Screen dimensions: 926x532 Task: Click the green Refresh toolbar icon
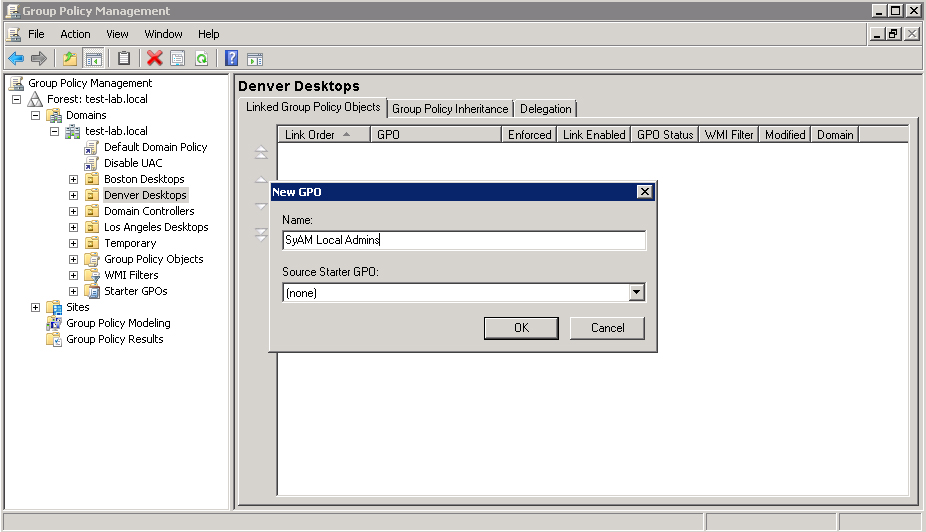tap(201, 59)
